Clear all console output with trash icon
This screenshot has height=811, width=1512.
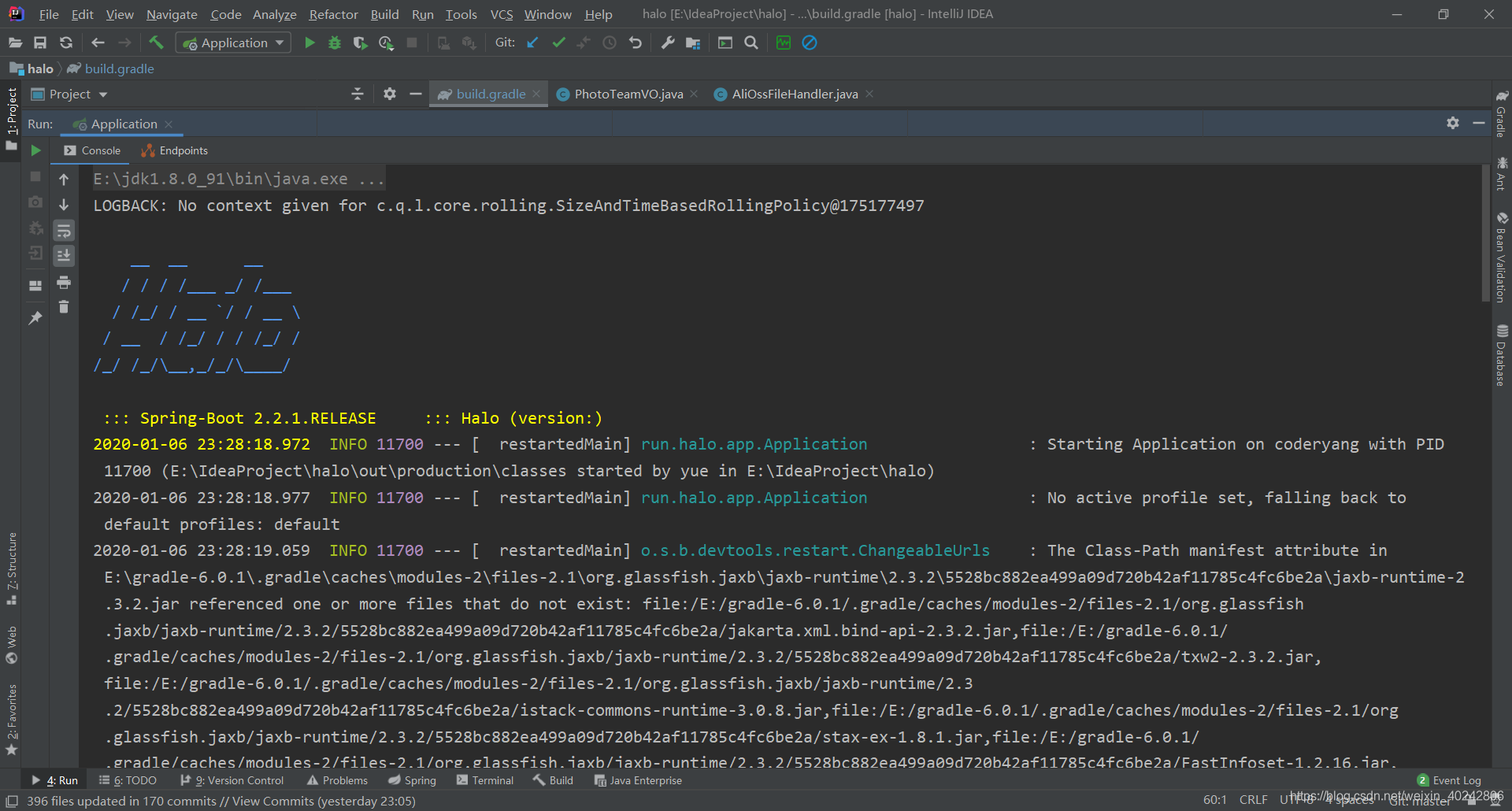point(64,307)
